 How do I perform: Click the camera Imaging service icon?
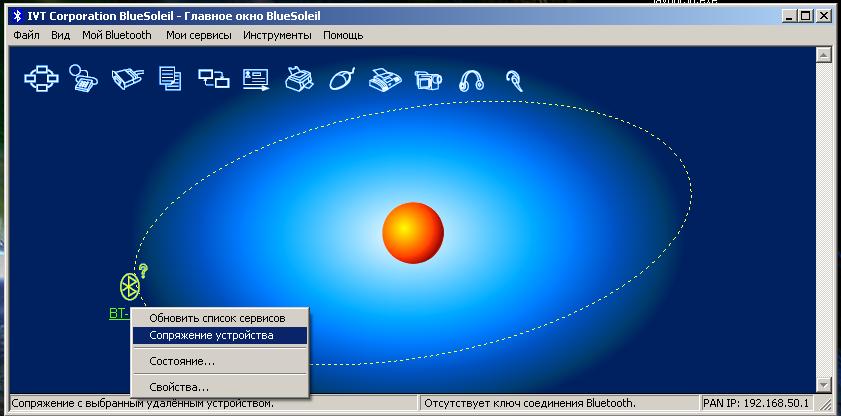428,78
